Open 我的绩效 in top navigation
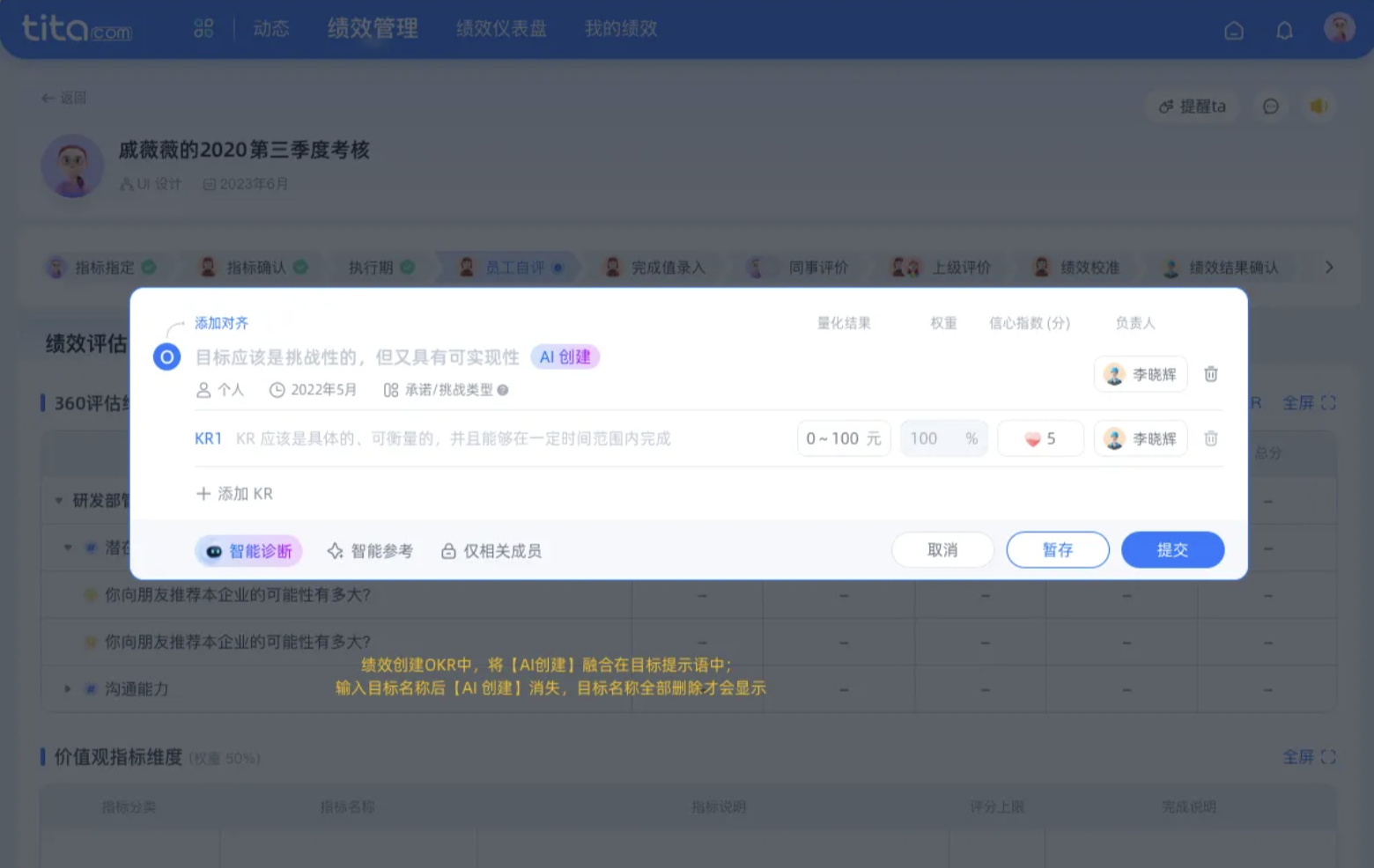This screenshot has height=868, width=1374. tap(621, 29)
